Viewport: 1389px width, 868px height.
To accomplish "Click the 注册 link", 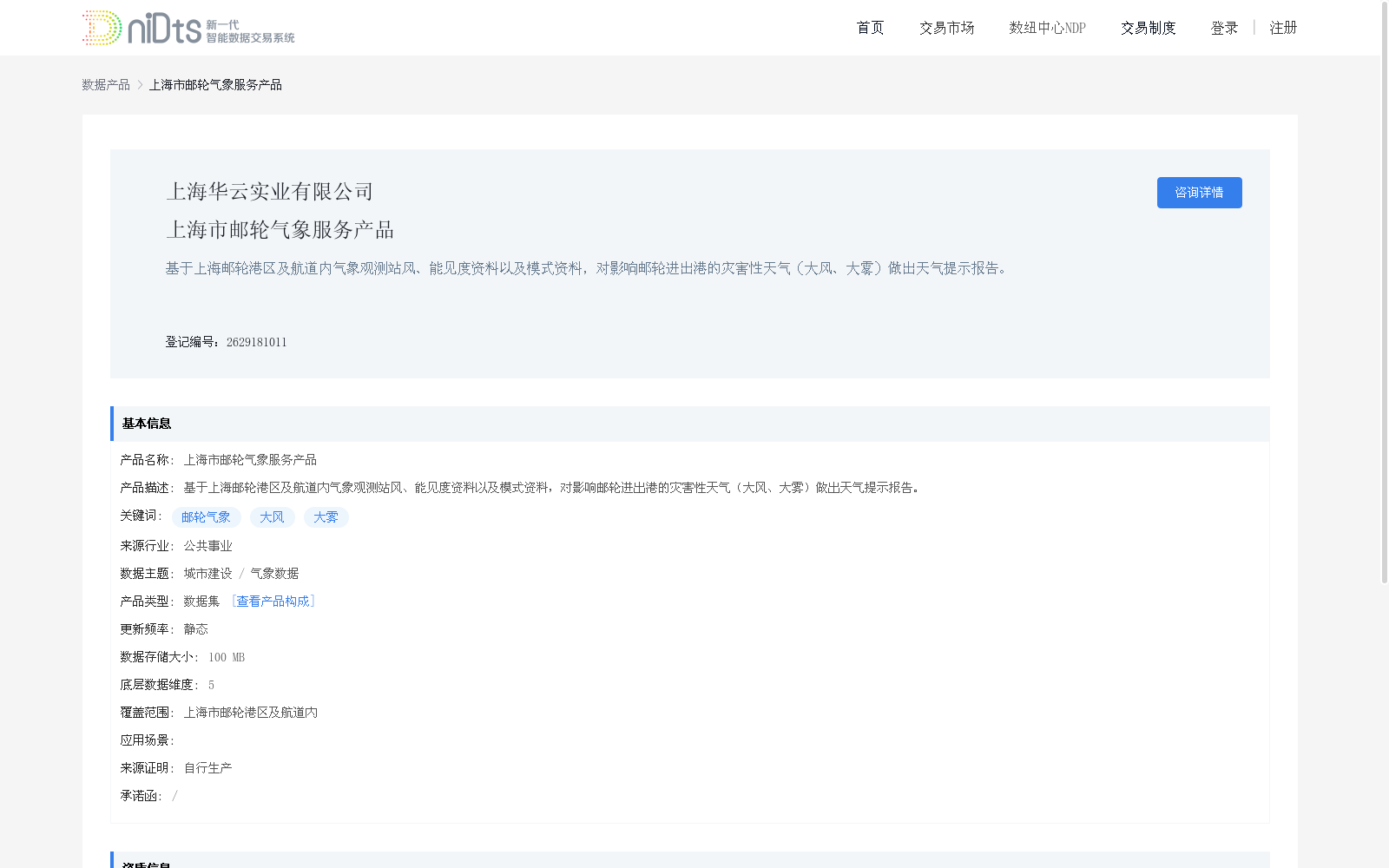I will click(1283, 28).
